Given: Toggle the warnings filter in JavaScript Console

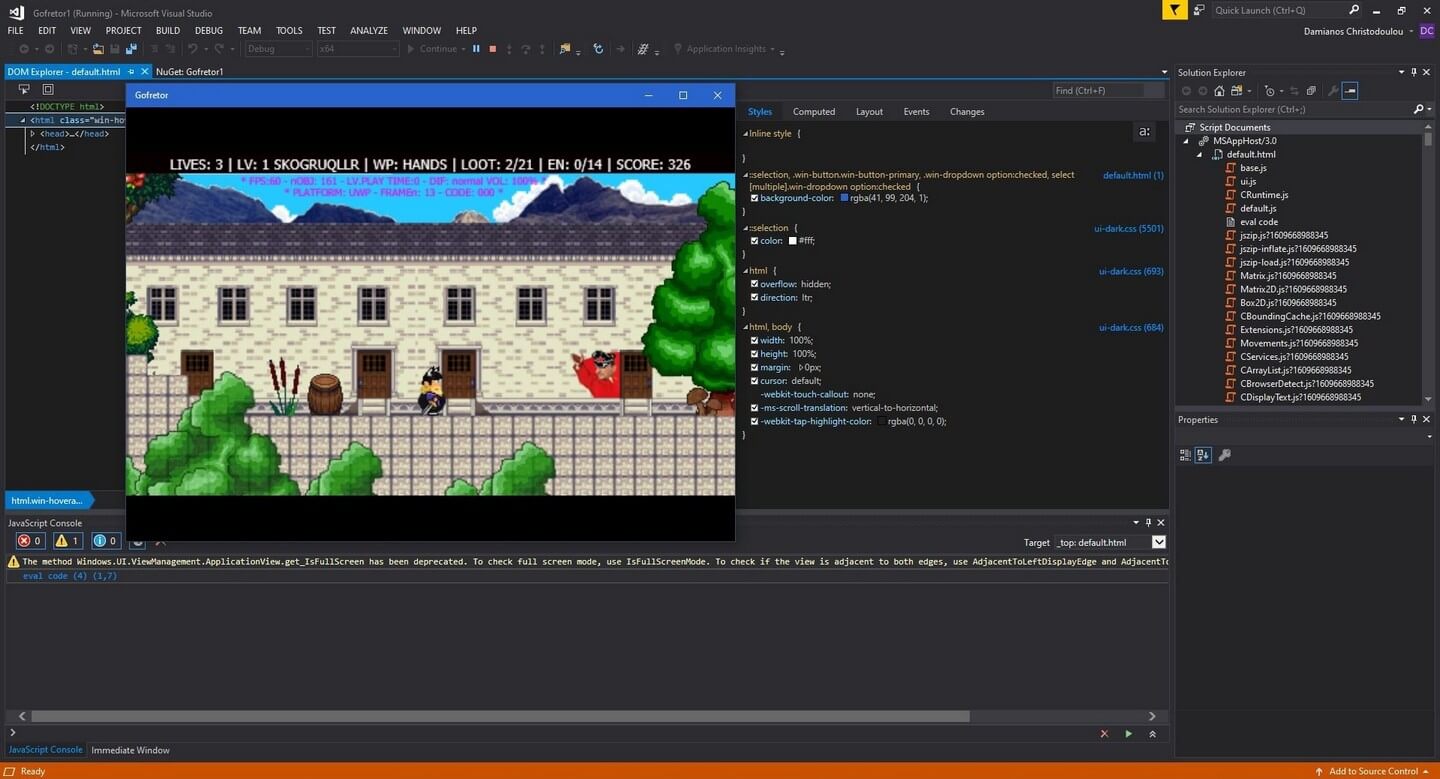Looking at the screenshot, I should click(67, 541).
